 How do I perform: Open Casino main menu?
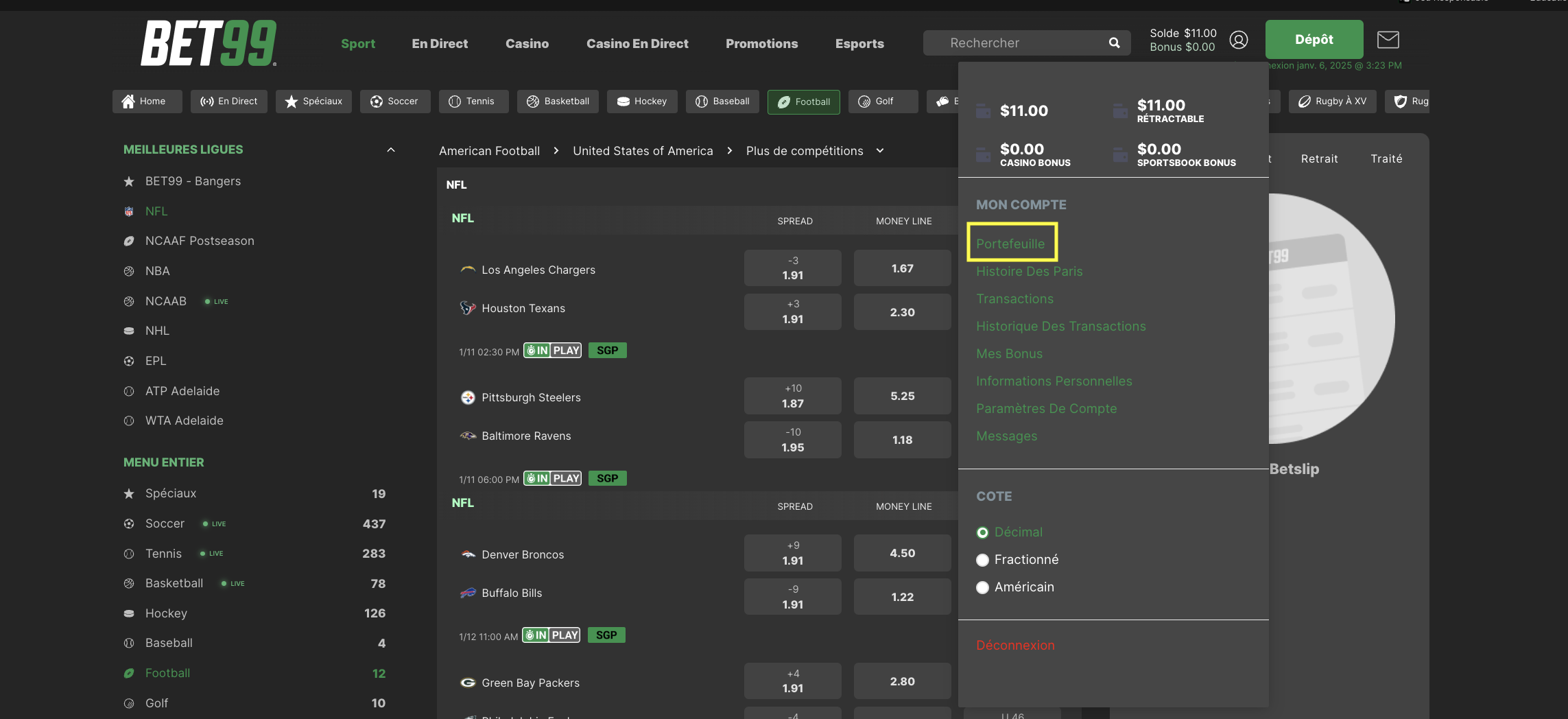pyautogui.click(x=527, y=43)
